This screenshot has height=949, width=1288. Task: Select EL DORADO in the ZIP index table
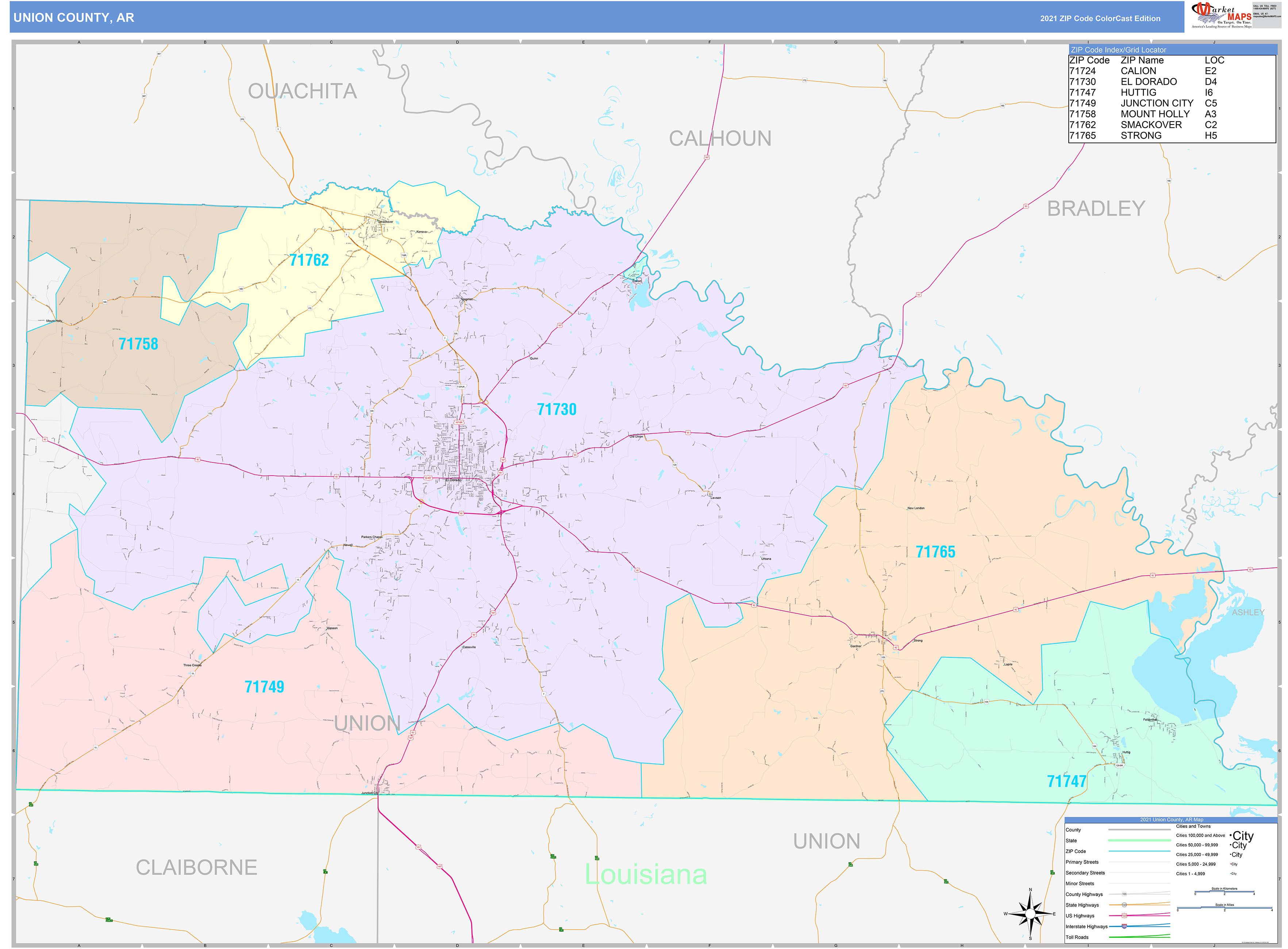(x=1149, y=81)
